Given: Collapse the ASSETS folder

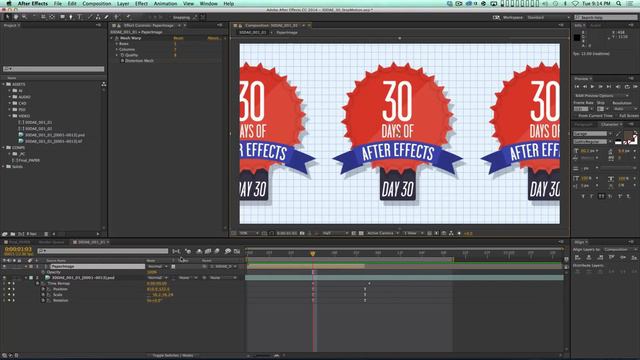Looking at the screenshot, I should [x=4, y=84].
